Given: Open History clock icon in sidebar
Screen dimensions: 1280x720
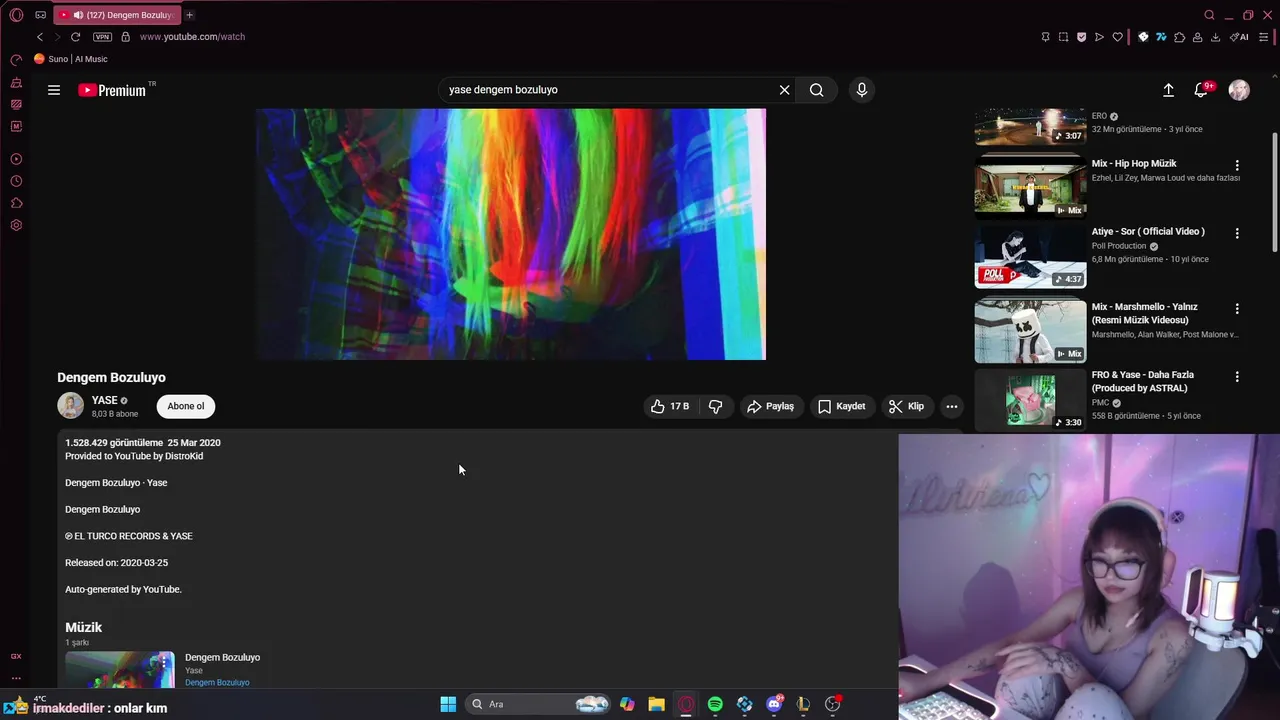Looking at the screenshot, I should point(16,181).
